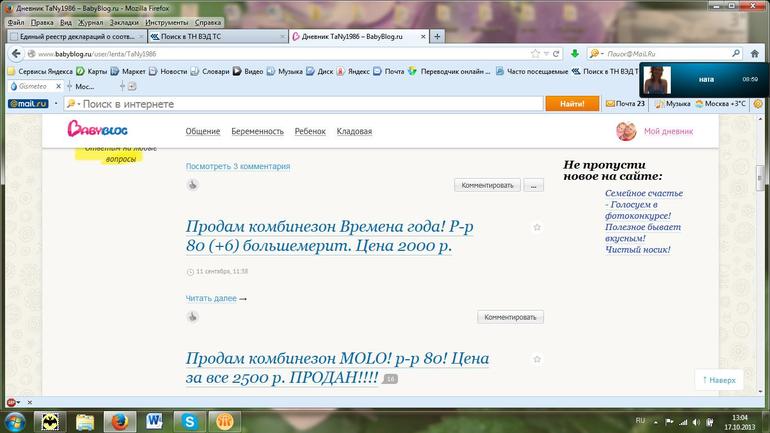Click the search magnifier in Mail.Ru search box
The image size is (770, 433).
click(x=736, y=53)
